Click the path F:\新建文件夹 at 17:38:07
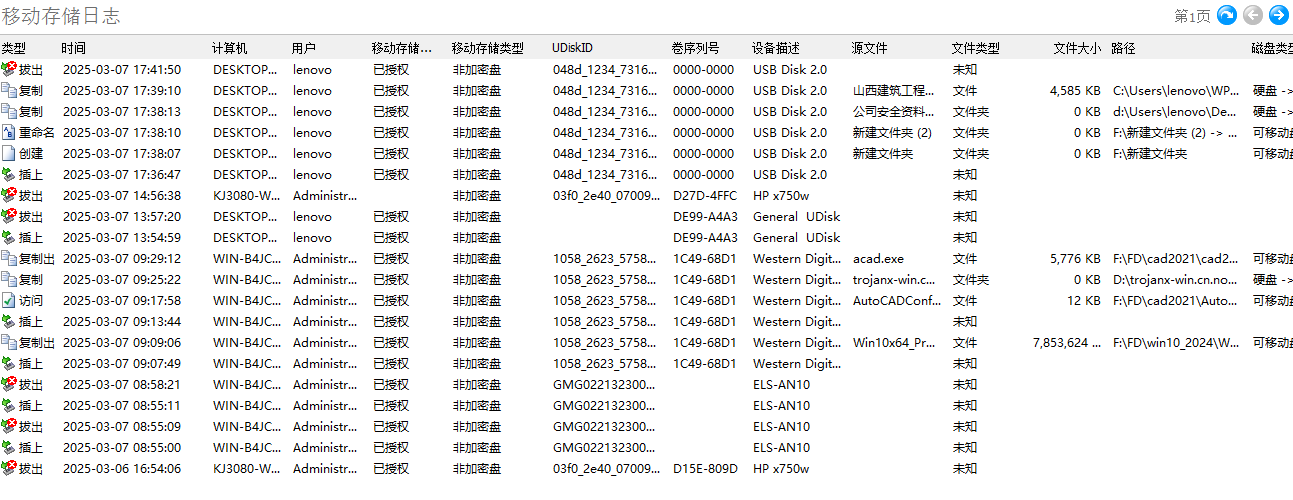Image resolution: width=1293 pixels, height=500 pixels. point(1150,153)
